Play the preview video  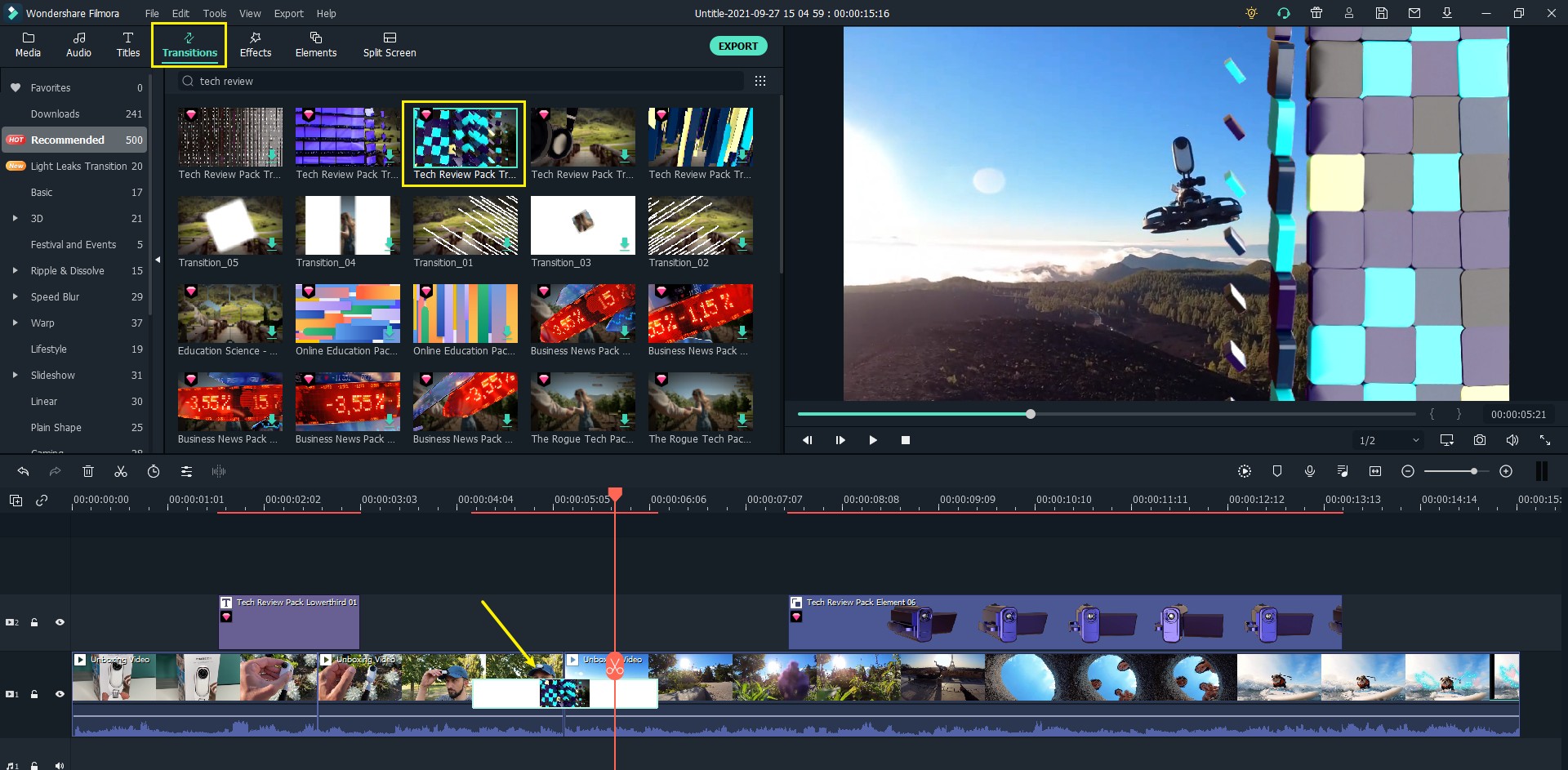click(872, 440)
